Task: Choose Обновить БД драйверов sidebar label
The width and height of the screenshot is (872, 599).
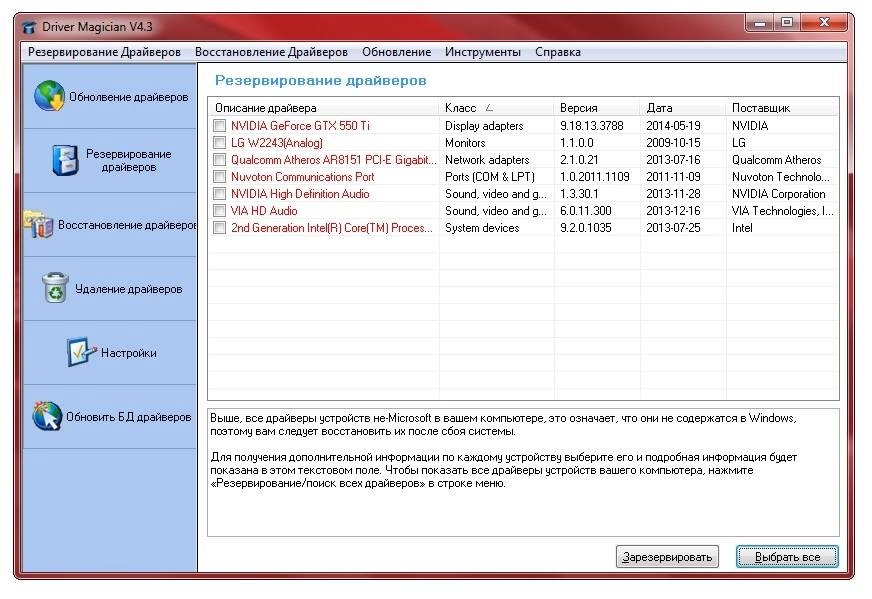Action: (x=128, y=417)
